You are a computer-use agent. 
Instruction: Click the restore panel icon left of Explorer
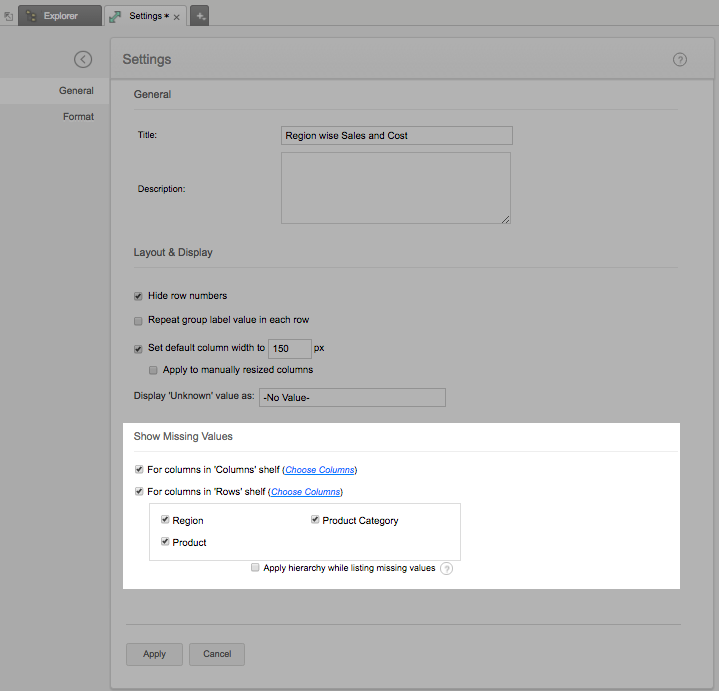[8, 16]
